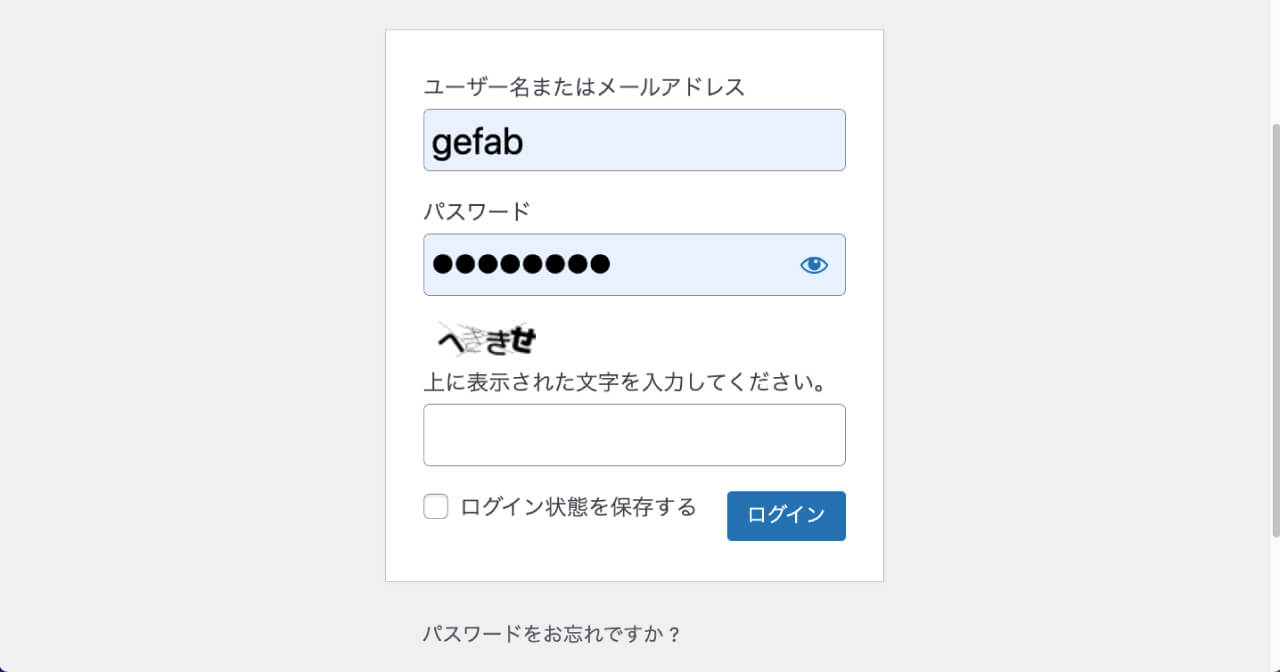The width and height of the screenshot is (1280, 672).
Task: Focus the username field containing gefab
Action: (x=634, y=140)
